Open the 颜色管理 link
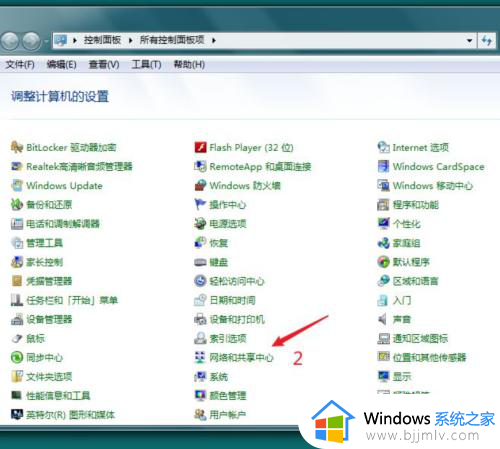 pyautogui.click(x=228, y=396)
